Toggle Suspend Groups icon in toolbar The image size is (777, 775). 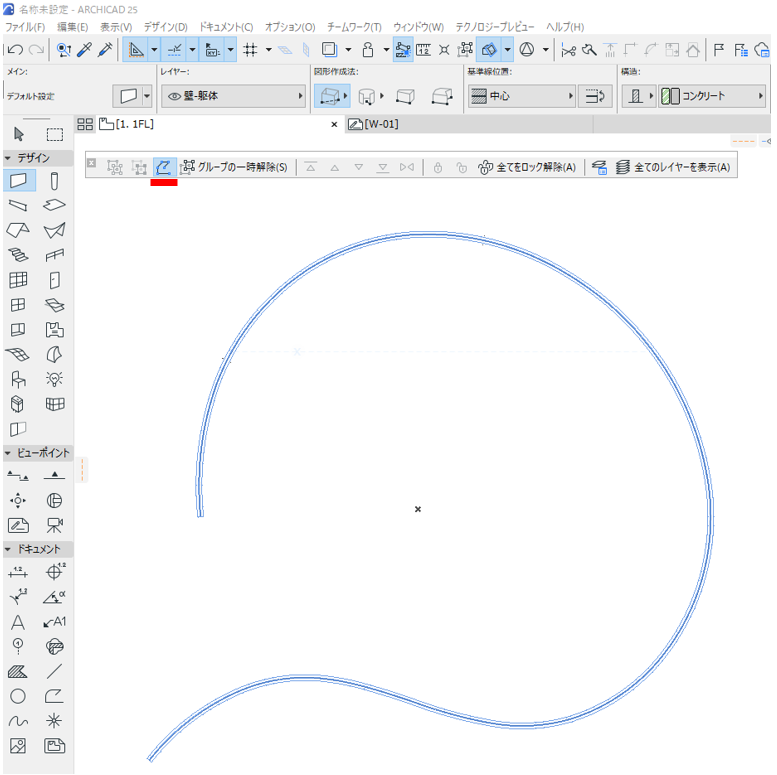tap(465, 50)
